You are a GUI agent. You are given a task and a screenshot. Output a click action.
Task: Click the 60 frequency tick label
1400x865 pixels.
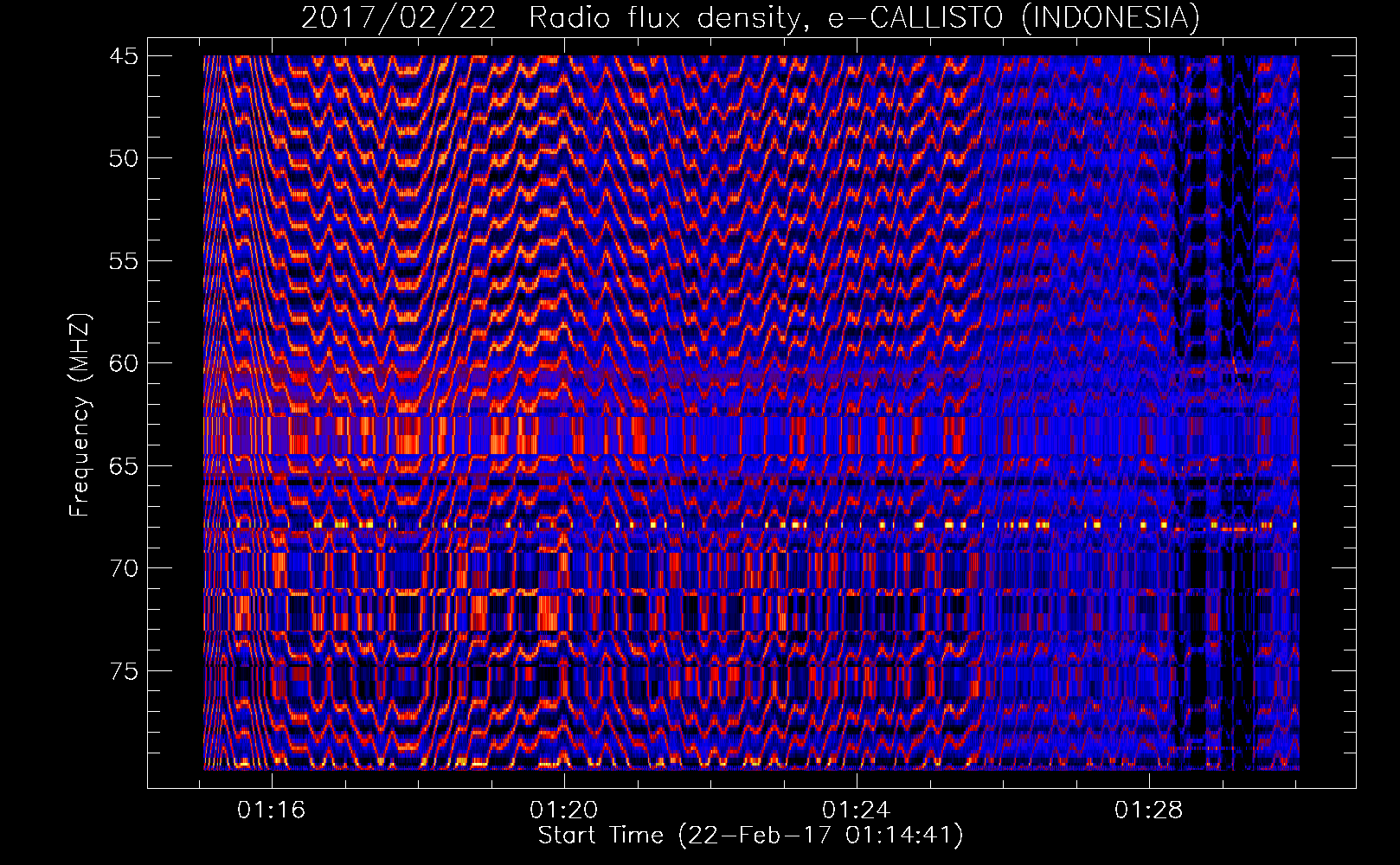click(123, 363)
